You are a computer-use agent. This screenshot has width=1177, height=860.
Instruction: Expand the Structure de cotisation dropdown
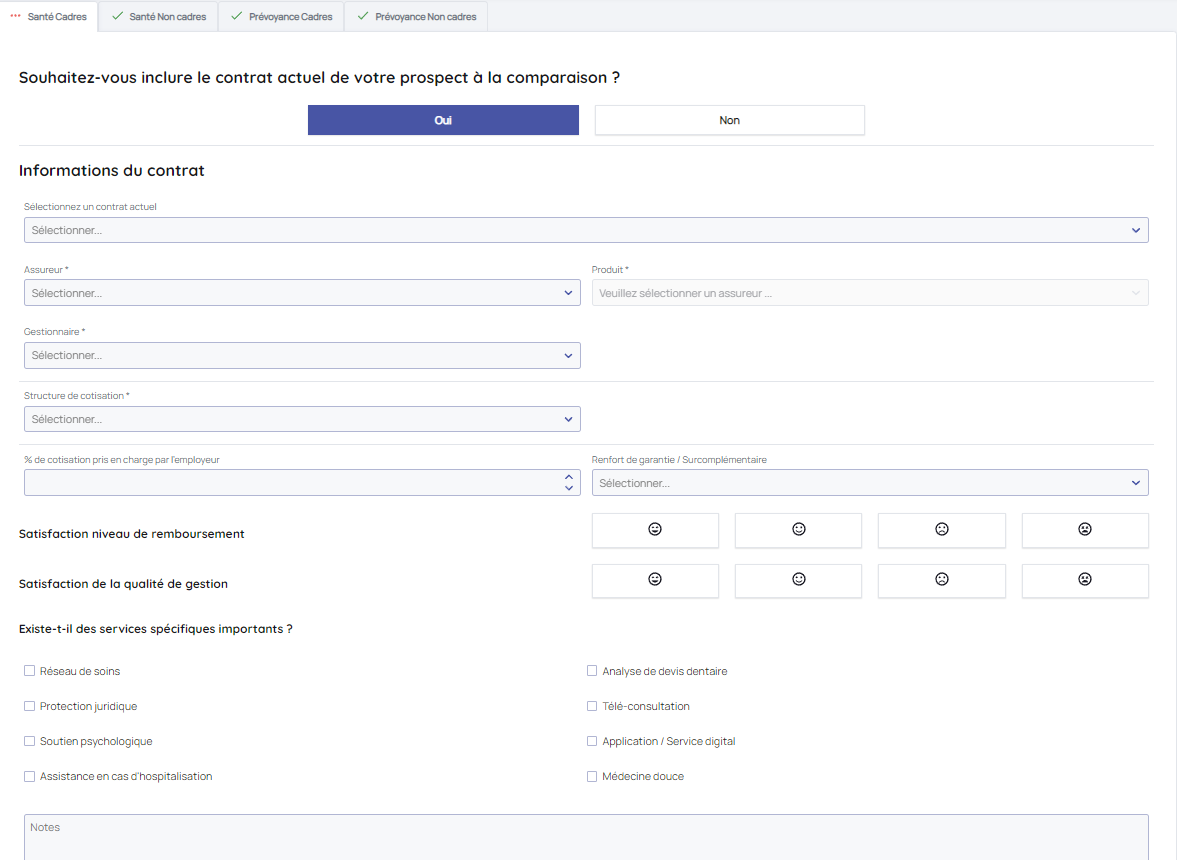point(302,419)
